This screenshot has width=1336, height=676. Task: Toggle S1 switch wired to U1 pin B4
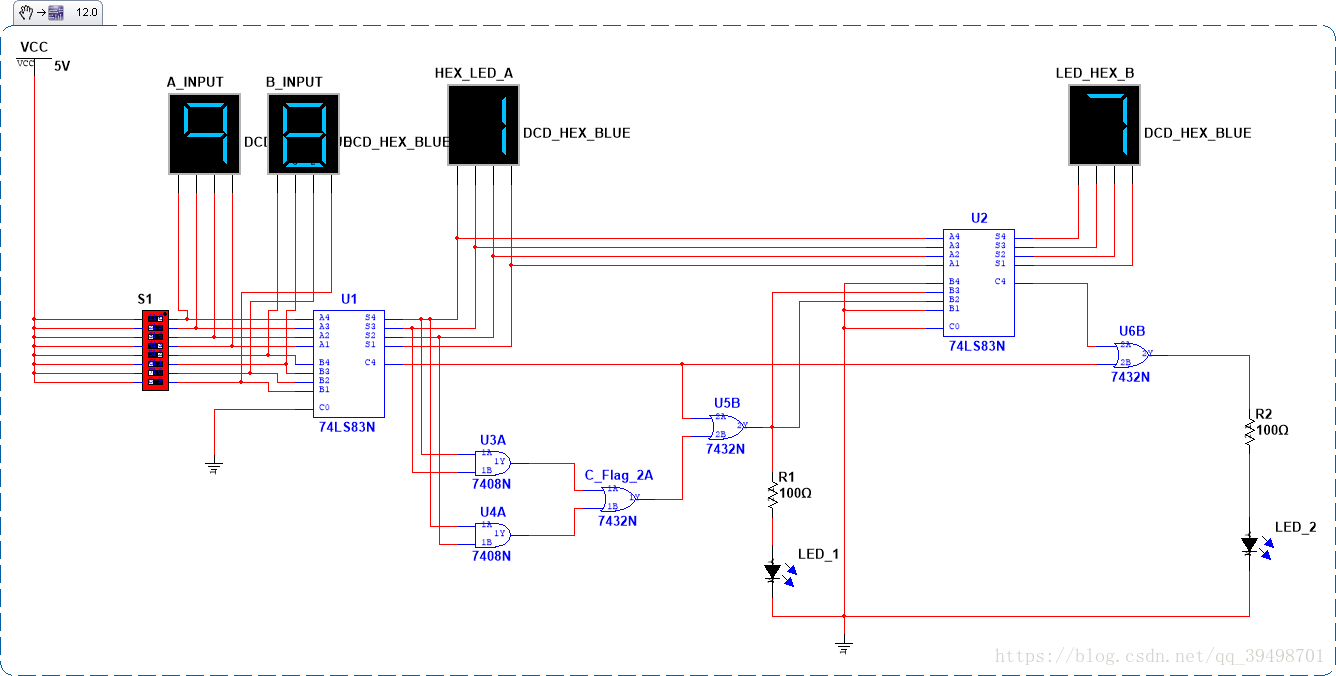(155, 354)
